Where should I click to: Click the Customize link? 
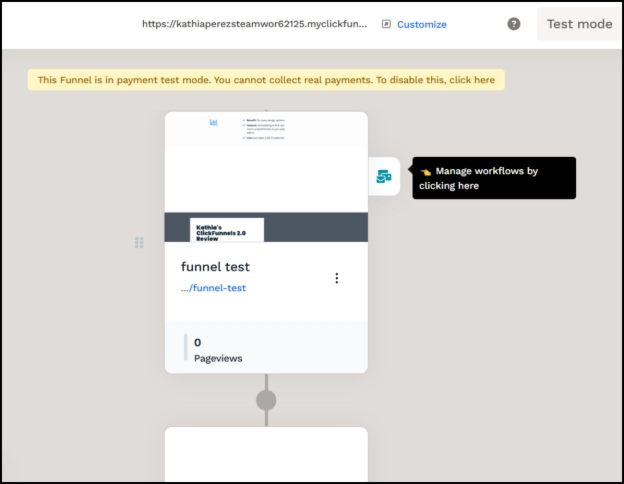click(x=421, y=24)
